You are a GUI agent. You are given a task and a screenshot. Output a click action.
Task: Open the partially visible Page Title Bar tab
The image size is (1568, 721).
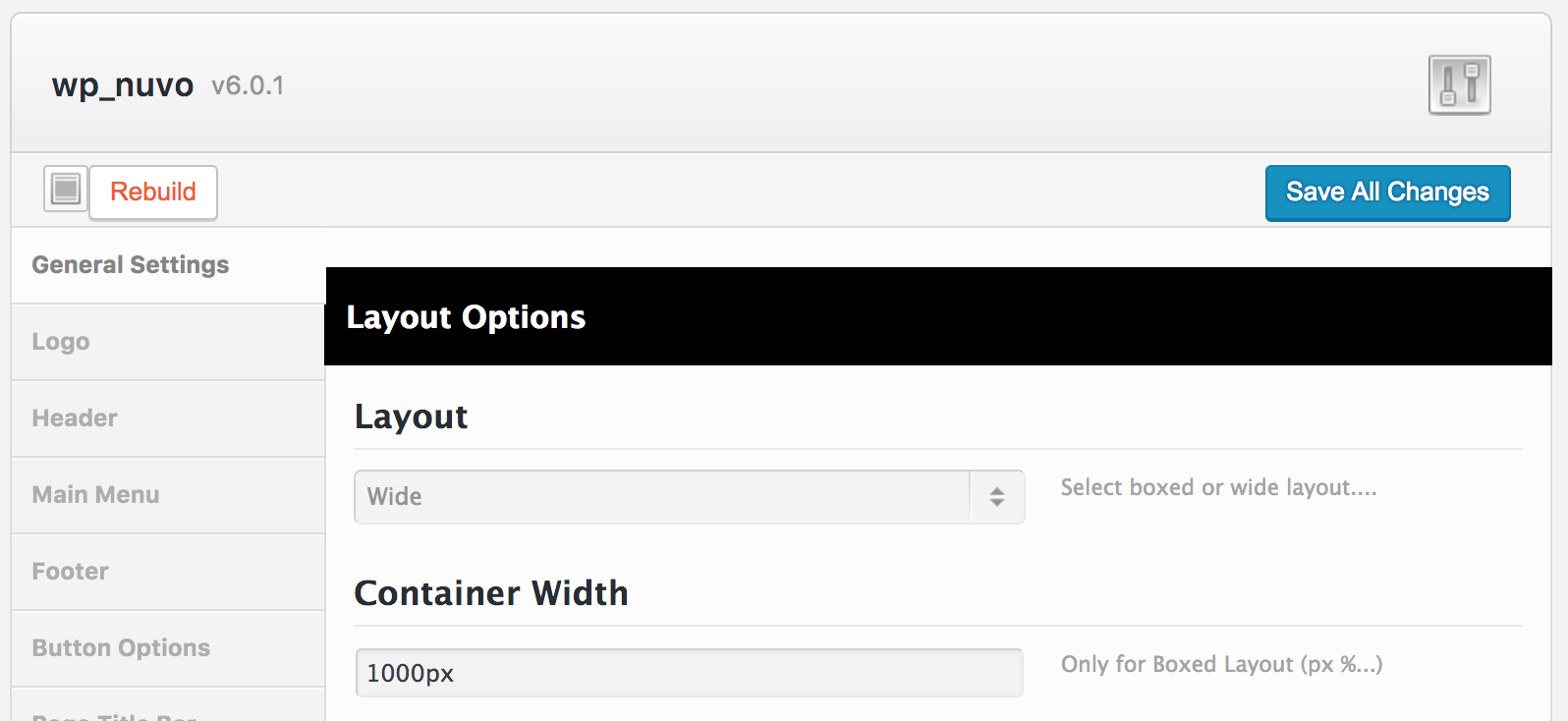point(115,714)
